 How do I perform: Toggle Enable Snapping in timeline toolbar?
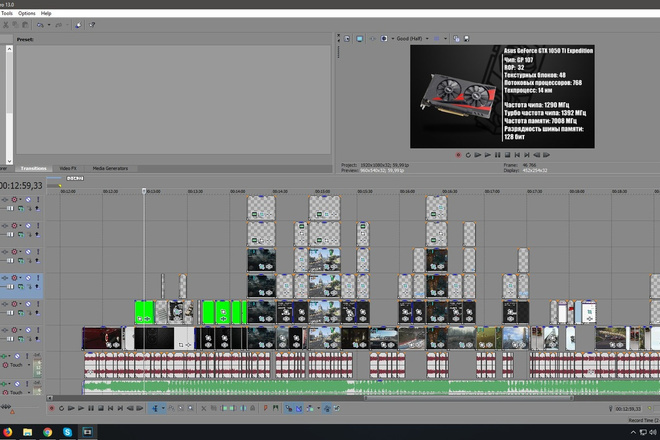point(288,408)
